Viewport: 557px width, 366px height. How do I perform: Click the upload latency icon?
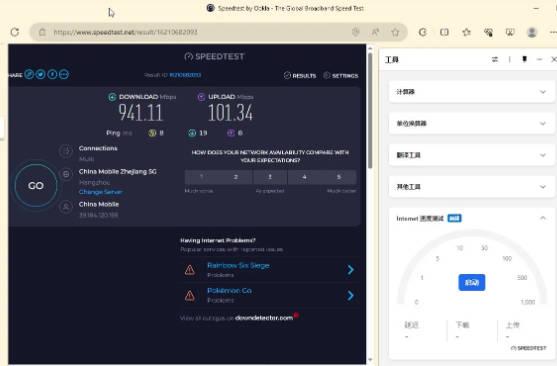click(x=231, y=133)
